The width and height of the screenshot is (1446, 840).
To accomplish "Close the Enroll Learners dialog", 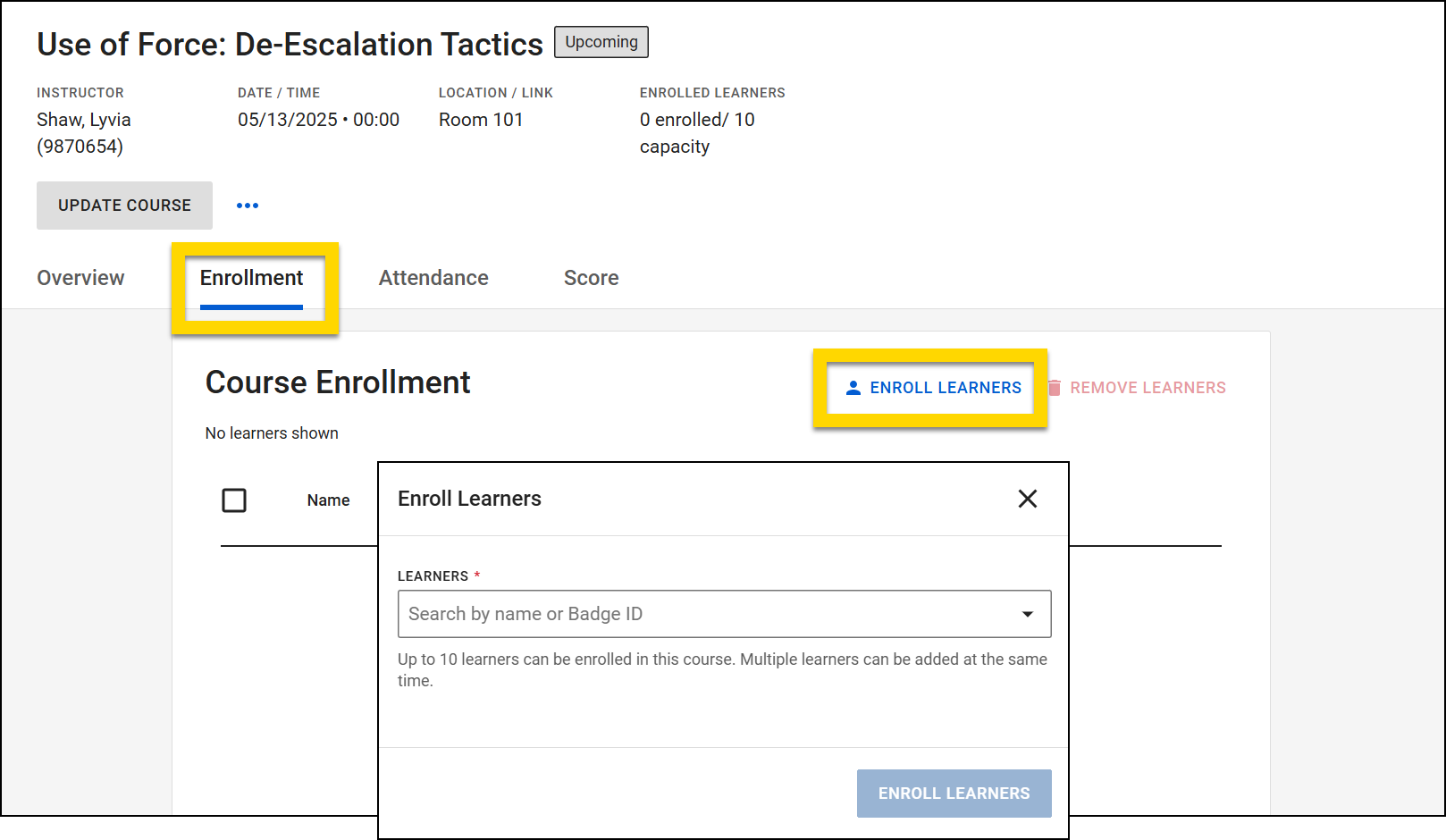I will point(1027,499).
